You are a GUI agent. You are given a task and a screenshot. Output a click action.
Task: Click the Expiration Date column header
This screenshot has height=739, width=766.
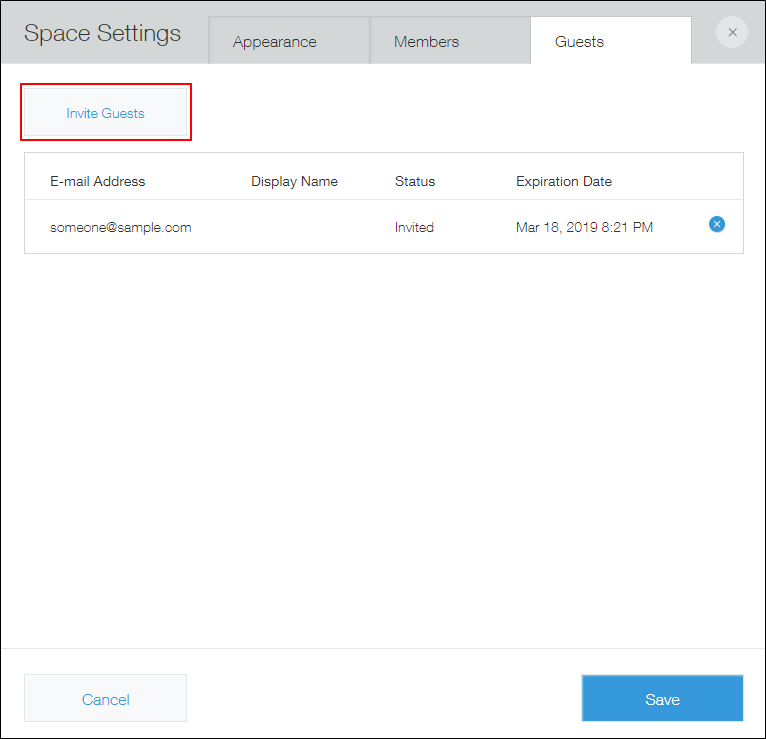(564, 181)
